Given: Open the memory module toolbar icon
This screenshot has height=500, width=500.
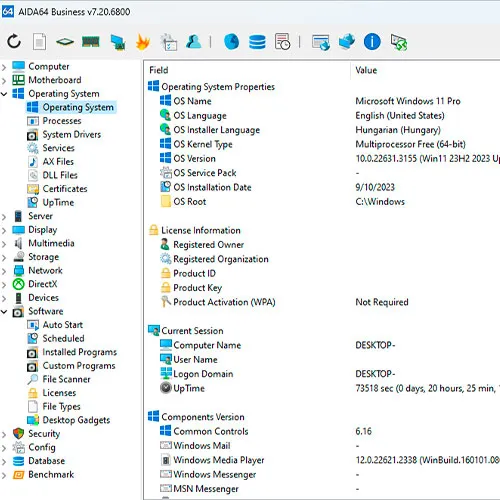Looking at the screenshot, I should point(91,42).
